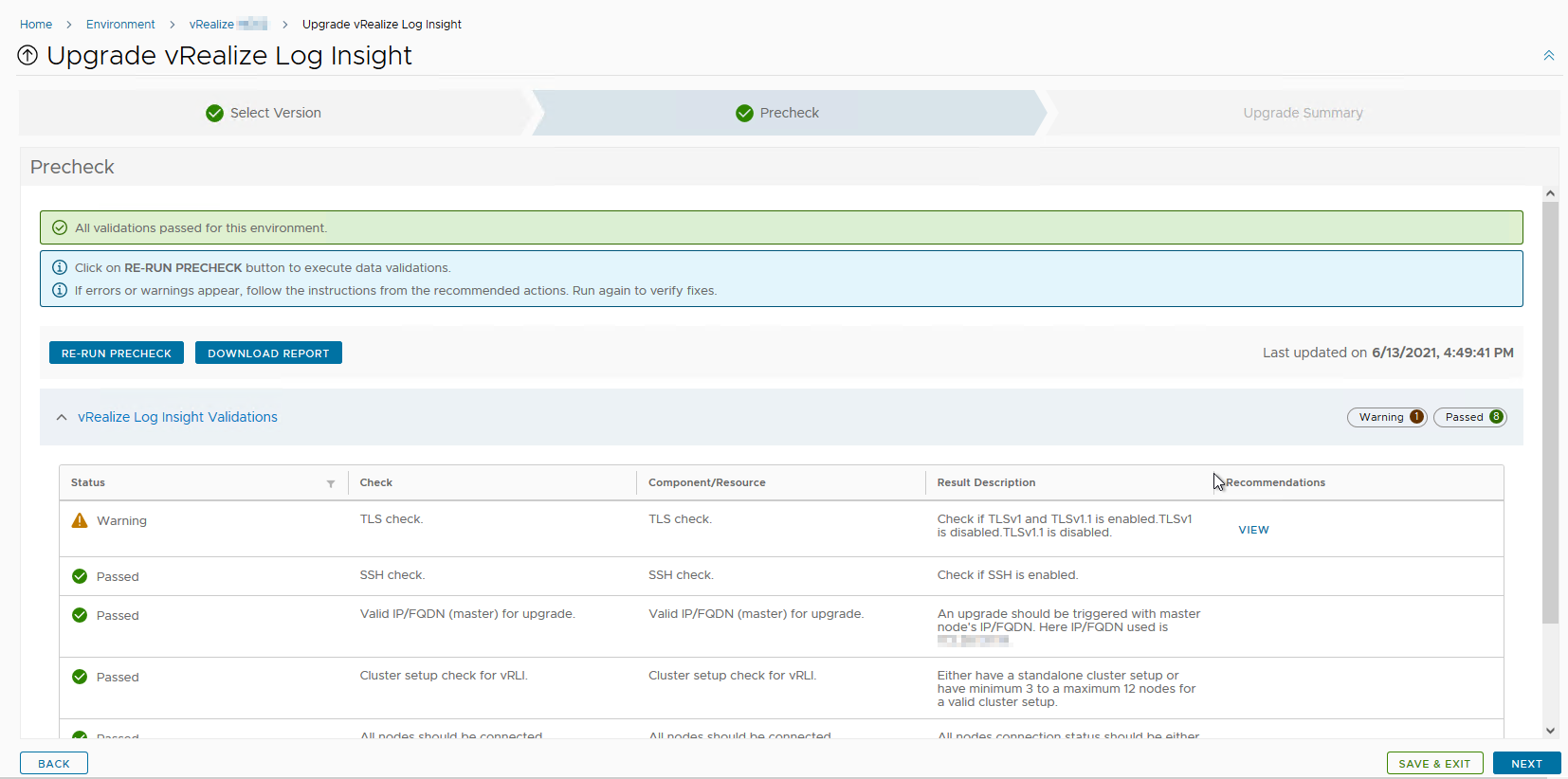The width and height of the screenshot is (1568, 779).
Task: Click 'Cluster setup check for vRLI.' in Check column
Action: (x=444, y=676)
